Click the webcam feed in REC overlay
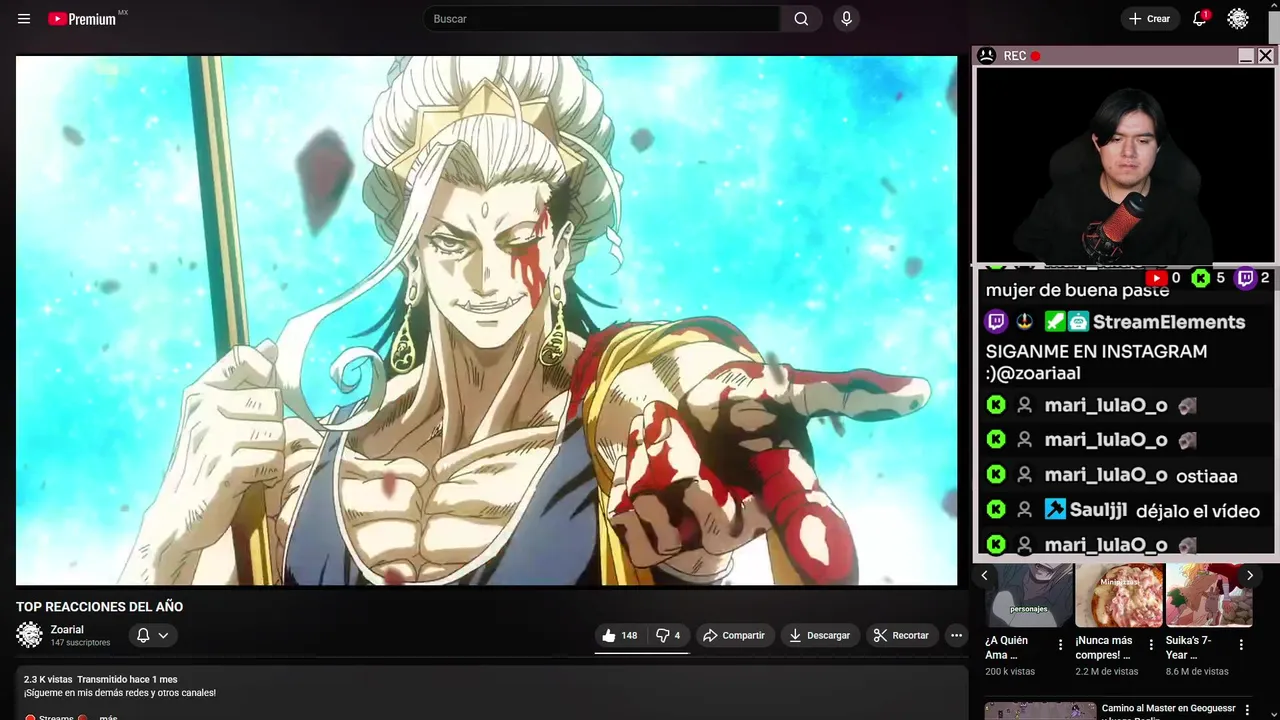The width and height of the screenshot is (1280, 720). [1125, 165]
